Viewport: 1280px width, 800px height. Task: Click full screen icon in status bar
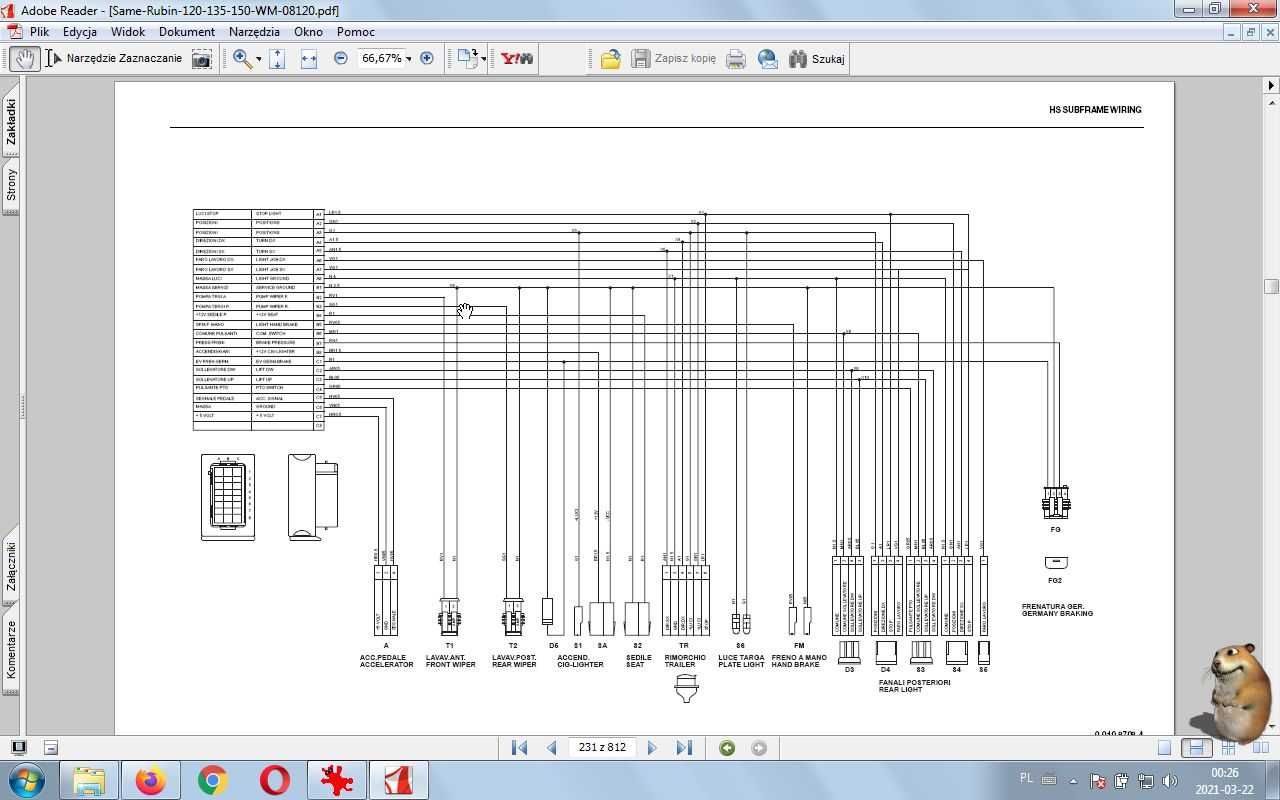point(18,747)
